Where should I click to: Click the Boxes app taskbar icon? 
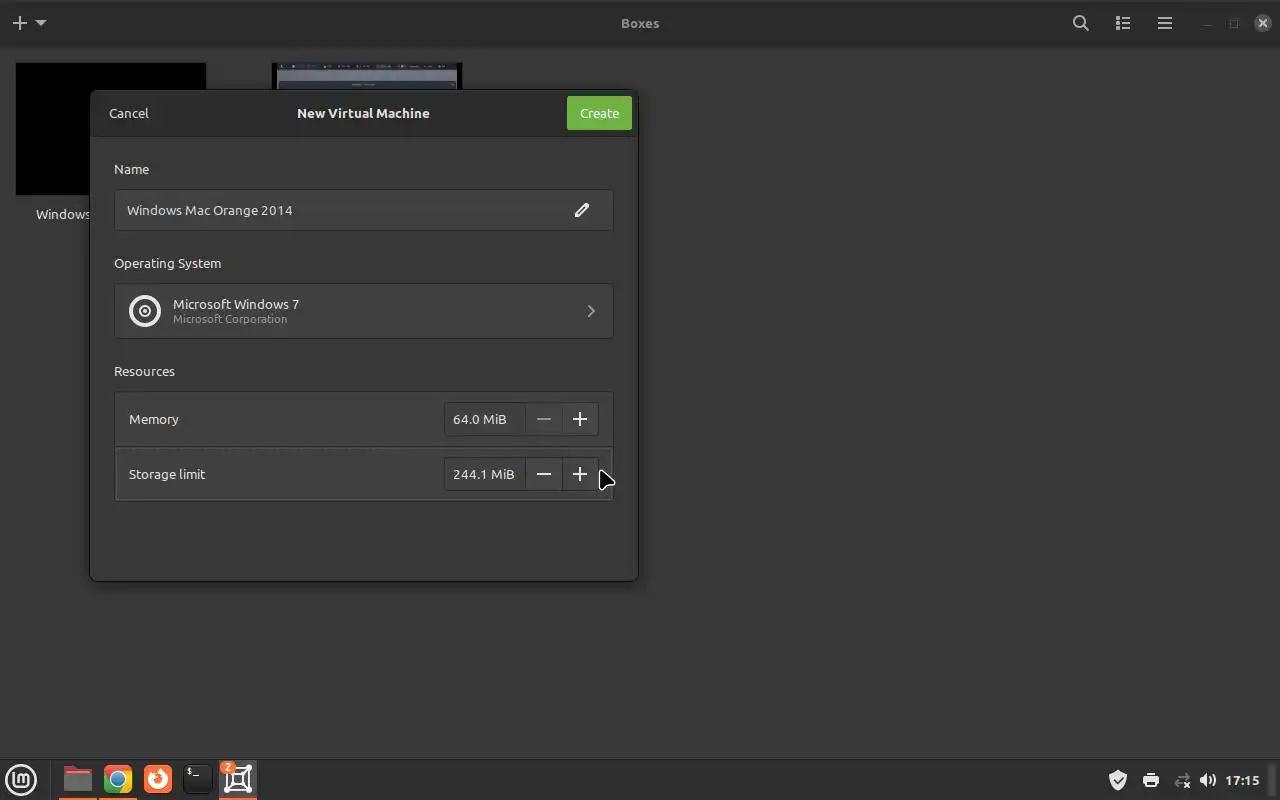coord(238,779)
